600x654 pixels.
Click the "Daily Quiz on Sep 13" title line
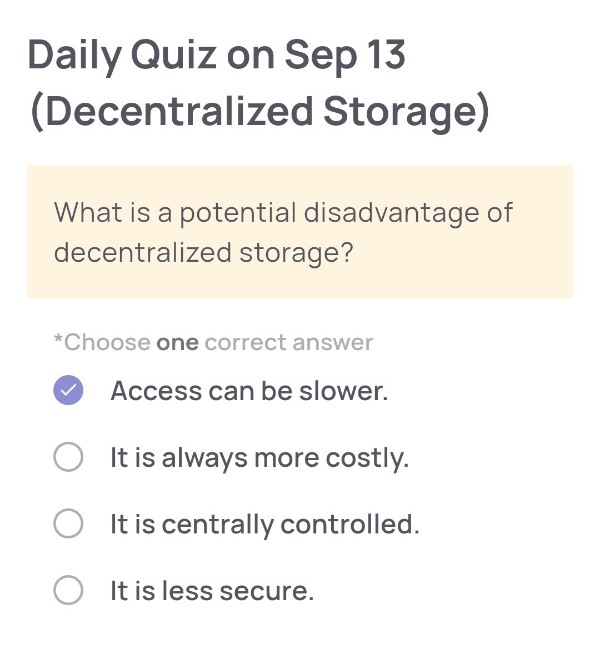click(x=217, y=54)
